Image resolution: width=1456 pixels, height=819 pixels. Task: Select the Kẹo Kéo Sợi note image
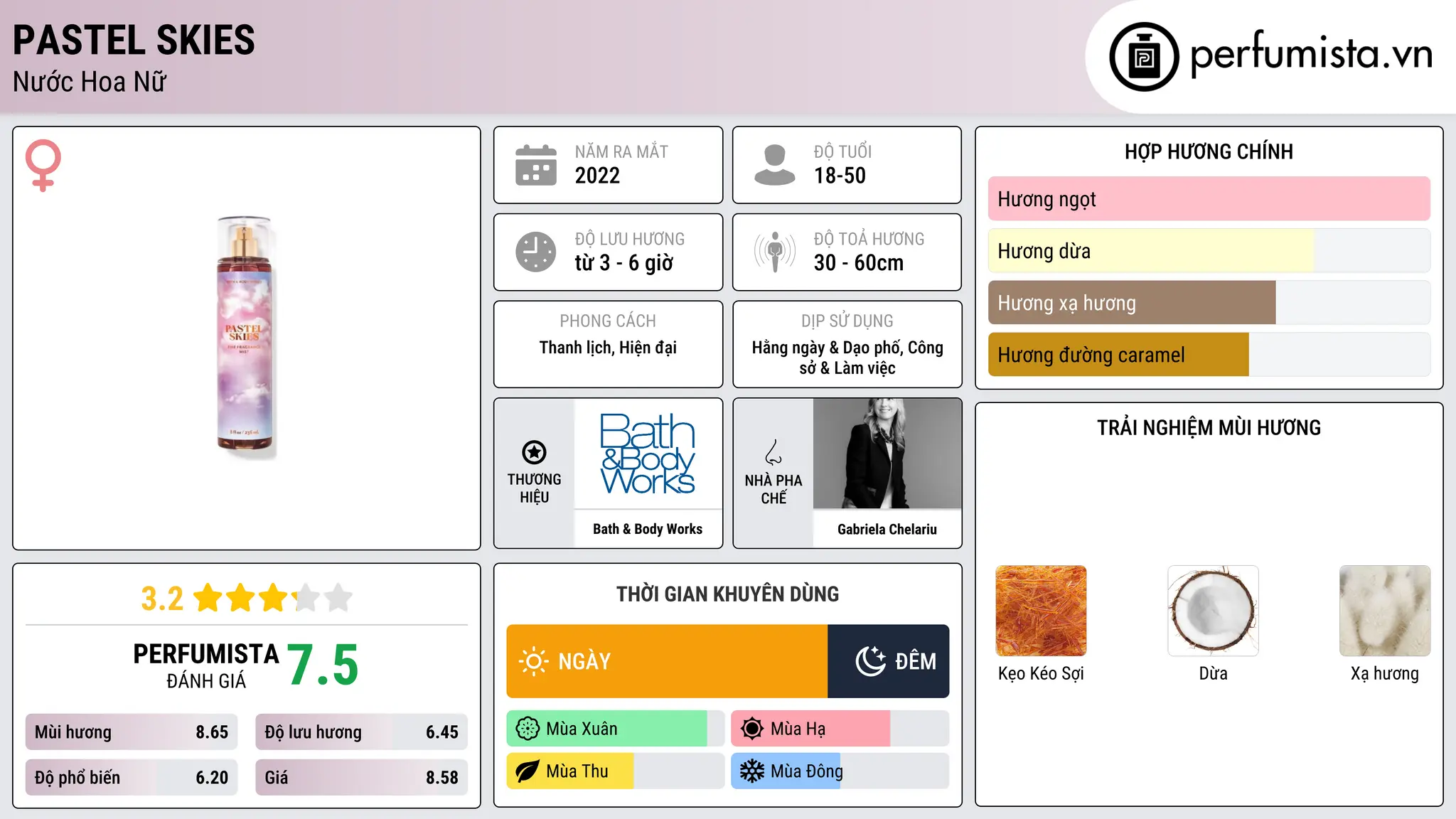click(1041, 611)
